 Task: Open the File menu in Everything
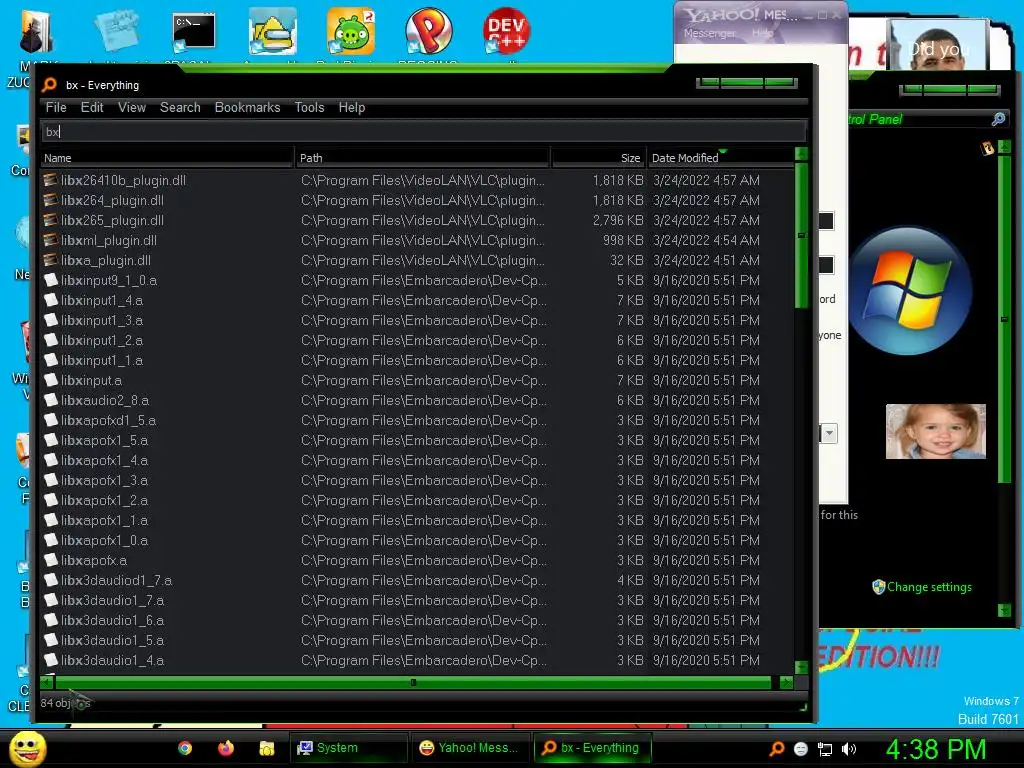click(56, 108)
